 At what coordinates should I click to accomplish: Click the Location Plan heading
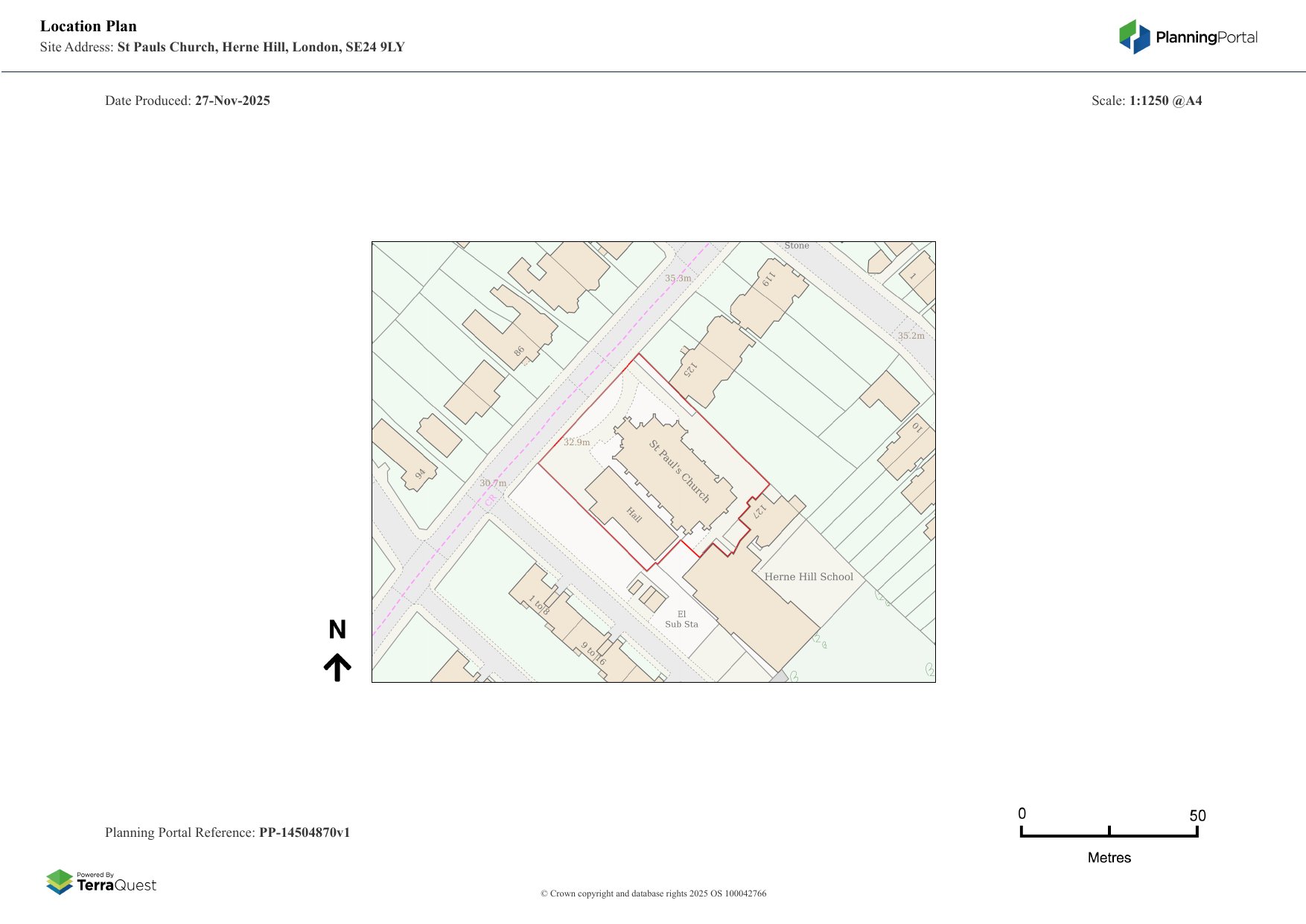[x=87, y=25]
